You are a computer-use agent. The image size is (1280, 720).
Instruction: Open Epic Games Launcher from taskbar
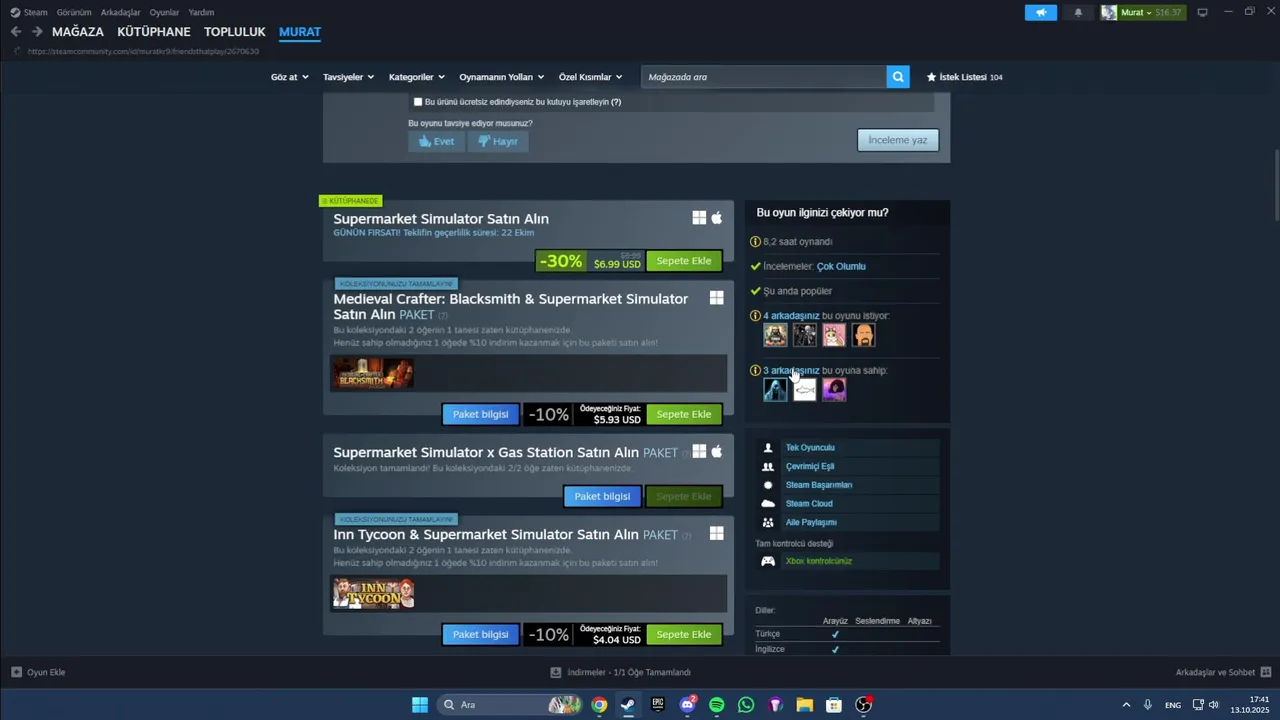657,705
